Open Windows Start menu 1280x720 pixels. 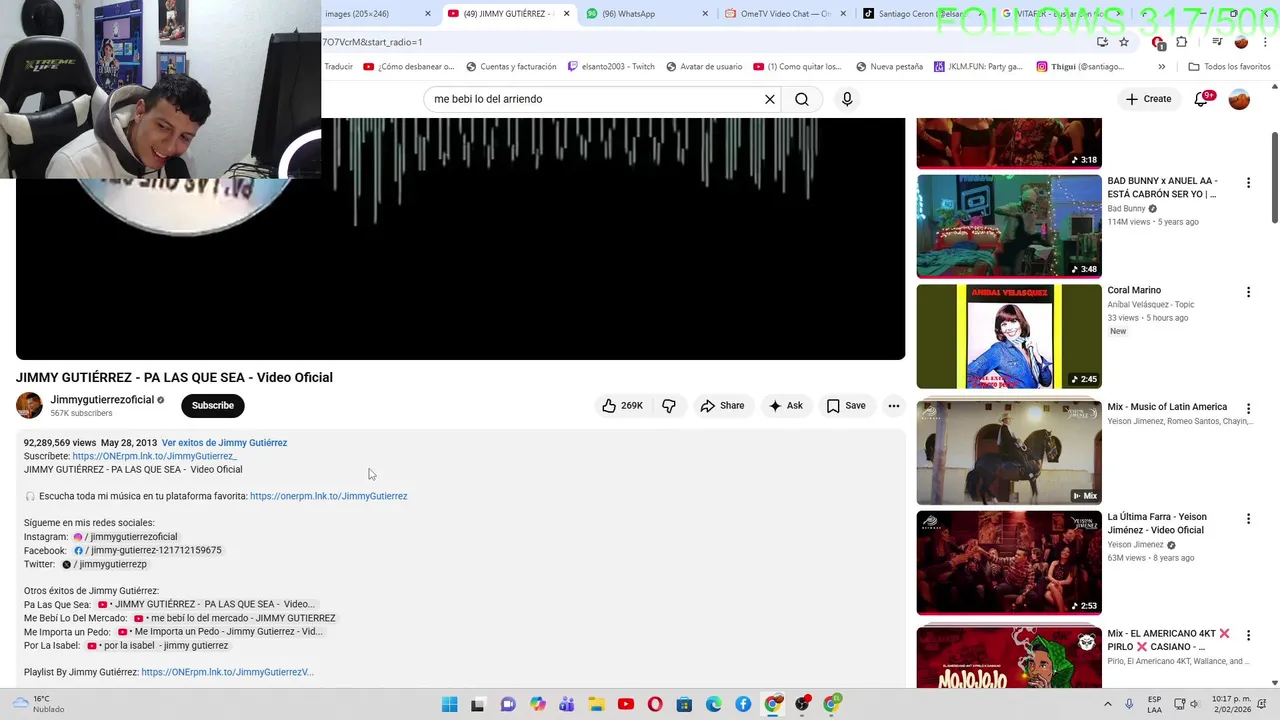450,705
